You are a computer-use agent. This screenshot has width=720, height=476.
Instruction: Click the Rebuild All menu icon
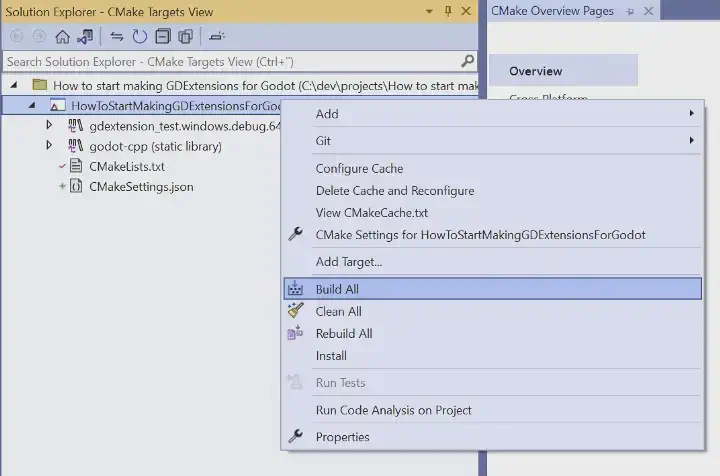(x=295, y=333)
